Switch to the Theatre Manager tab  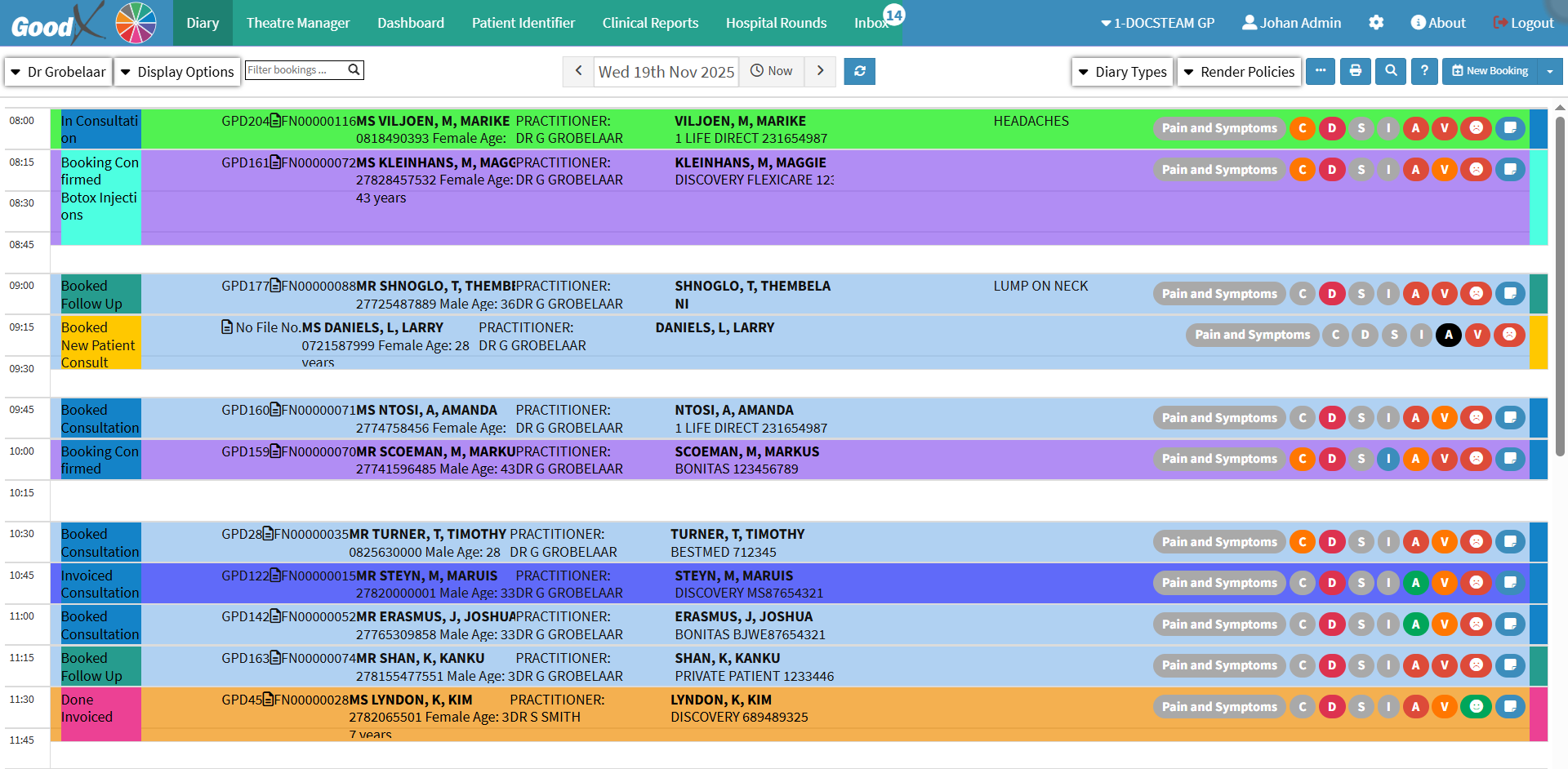(298, 23)
